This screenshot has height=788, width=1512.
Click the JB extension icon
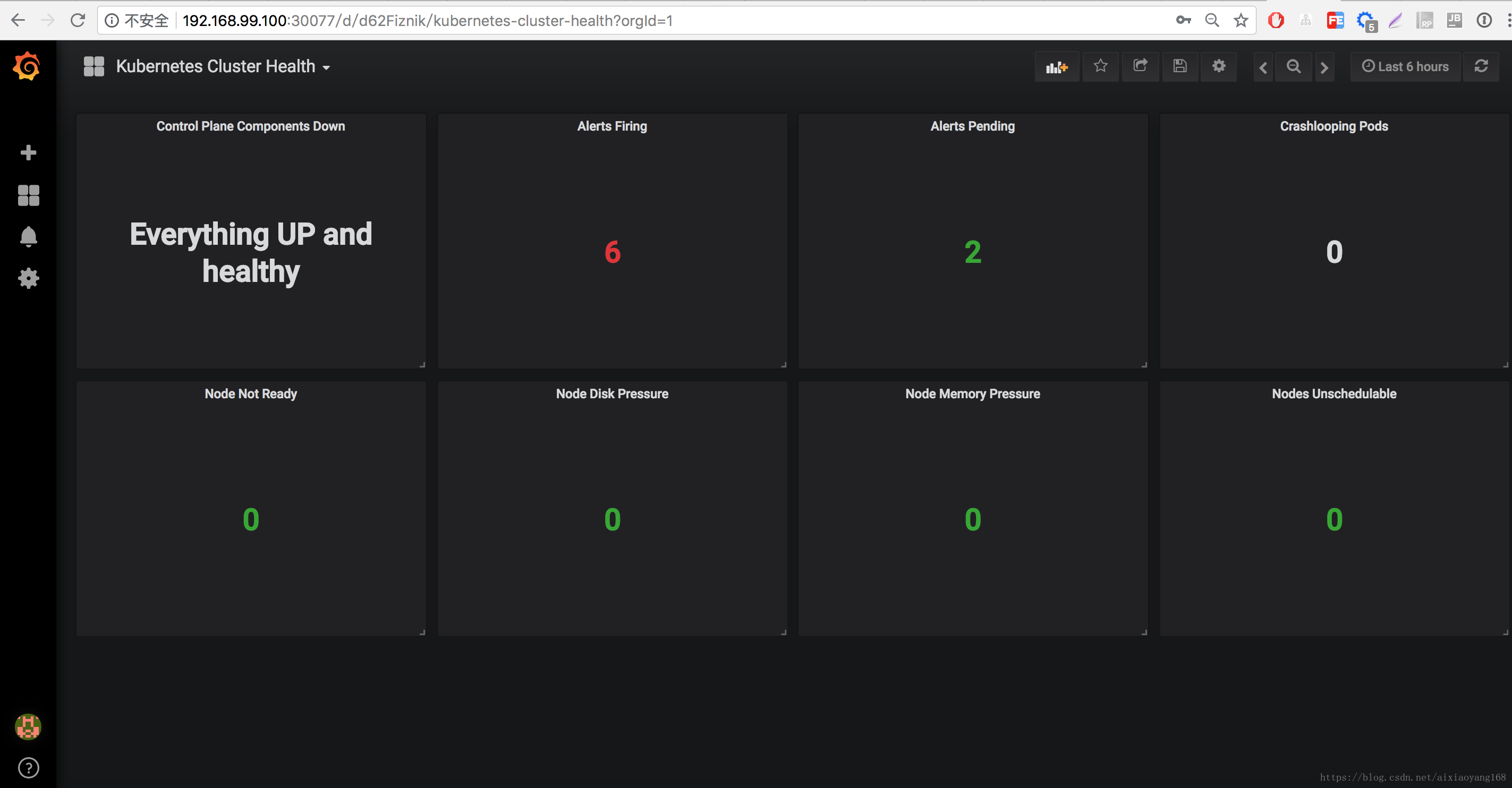[x=1455, y=21]
